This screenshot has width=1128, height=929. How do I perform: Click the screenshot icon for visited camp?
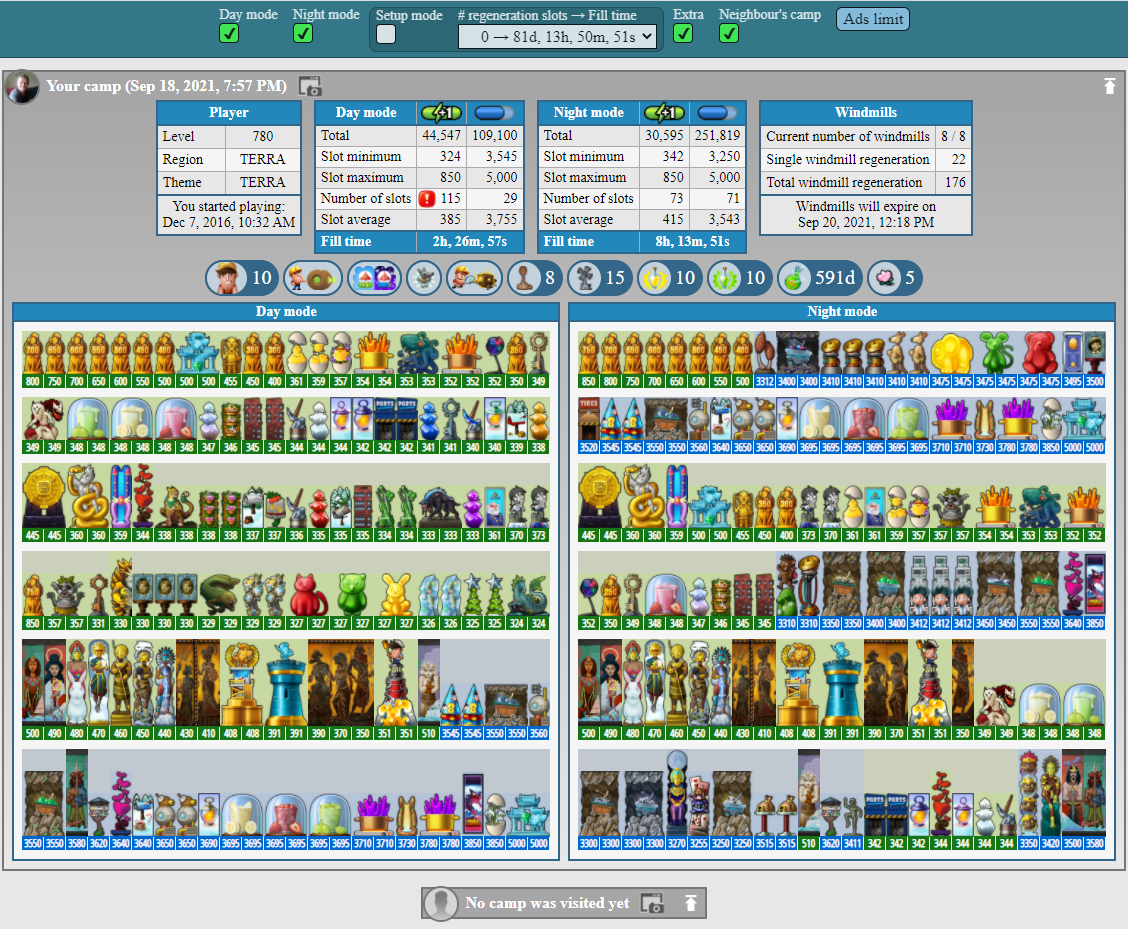point(652,903)
